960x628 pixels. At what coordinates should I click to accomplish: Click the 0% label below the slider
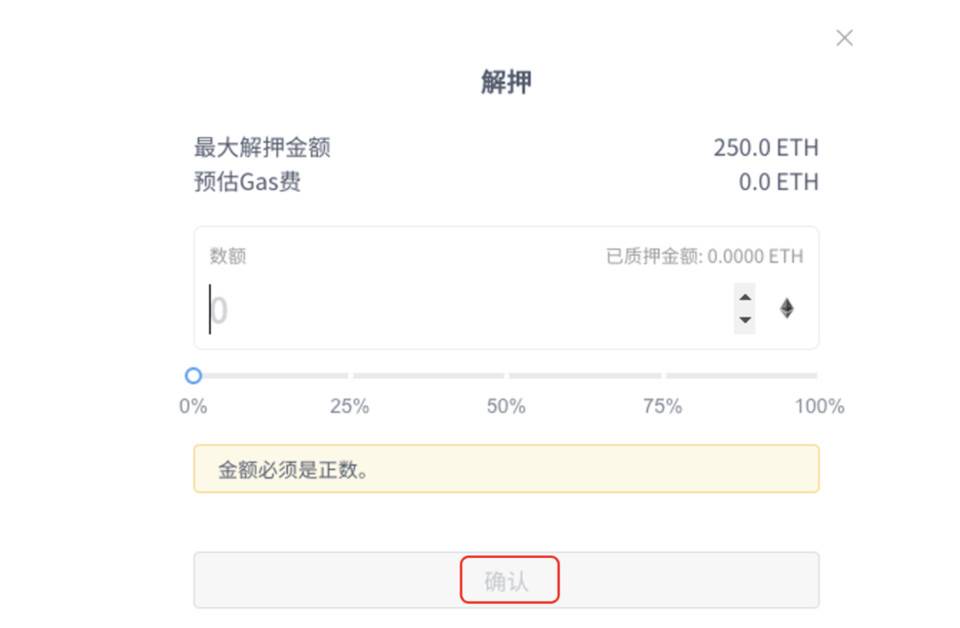[x=193, y=406]
